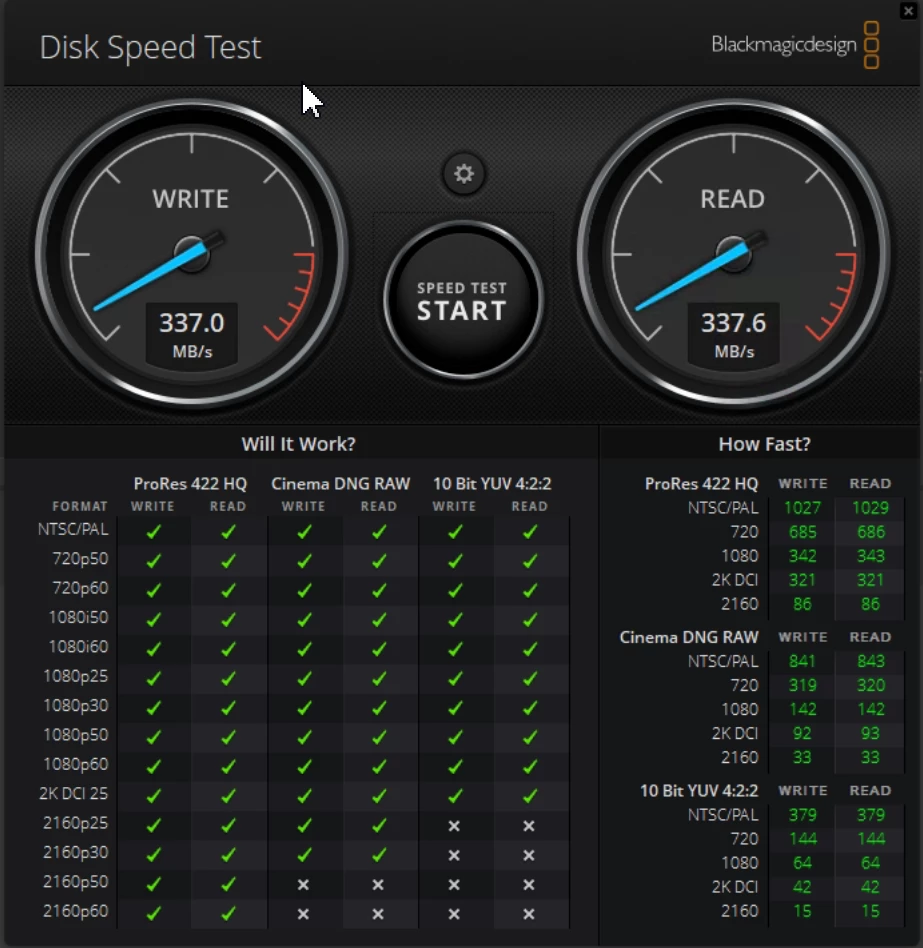The height and width of the screenshot is (948, 923).
Task: Click Cinema DNG RAW write X for 2160p50
Action: click(303, 885)
